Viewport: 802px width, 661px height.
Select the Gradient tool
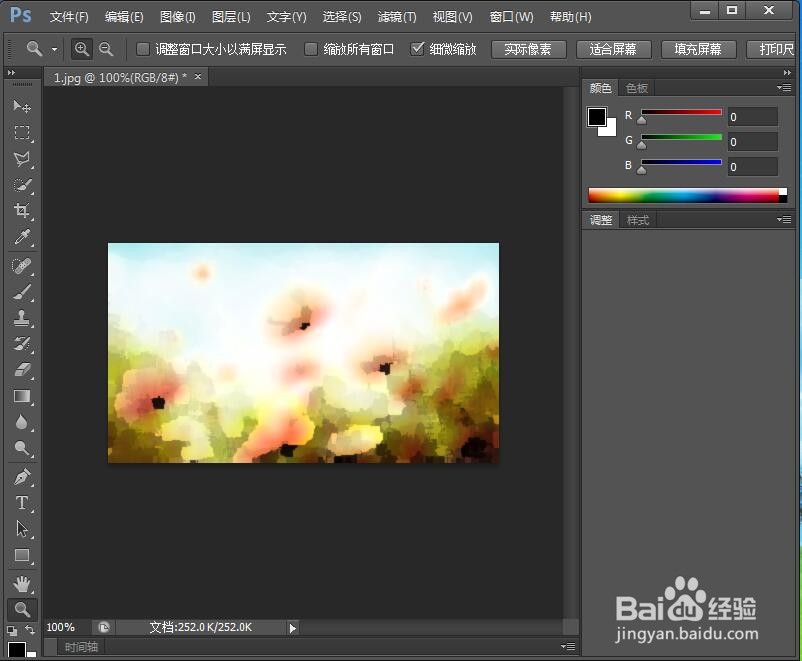[21, 396]
